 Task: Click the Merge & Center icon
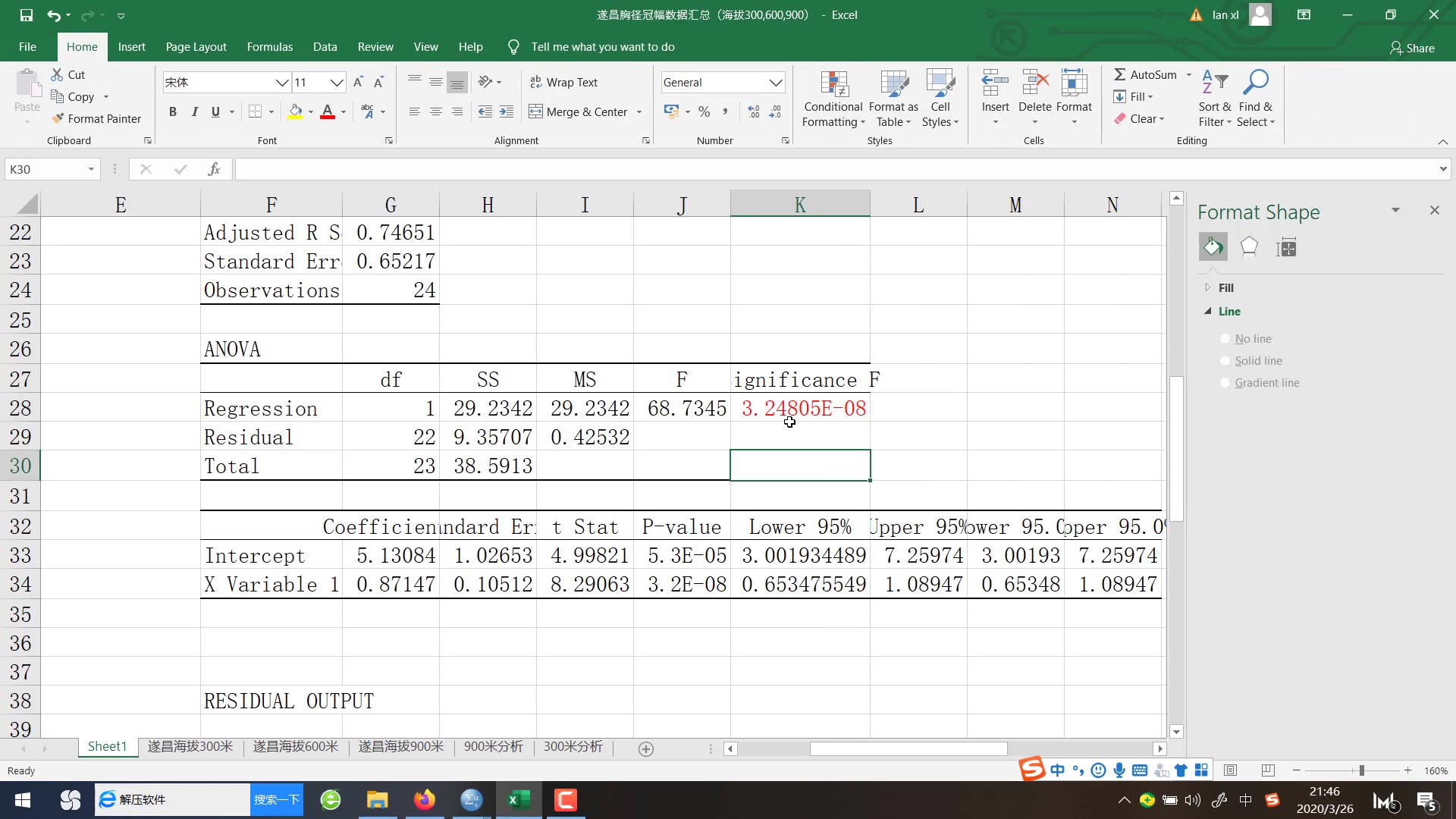click(x=536, y=111)
